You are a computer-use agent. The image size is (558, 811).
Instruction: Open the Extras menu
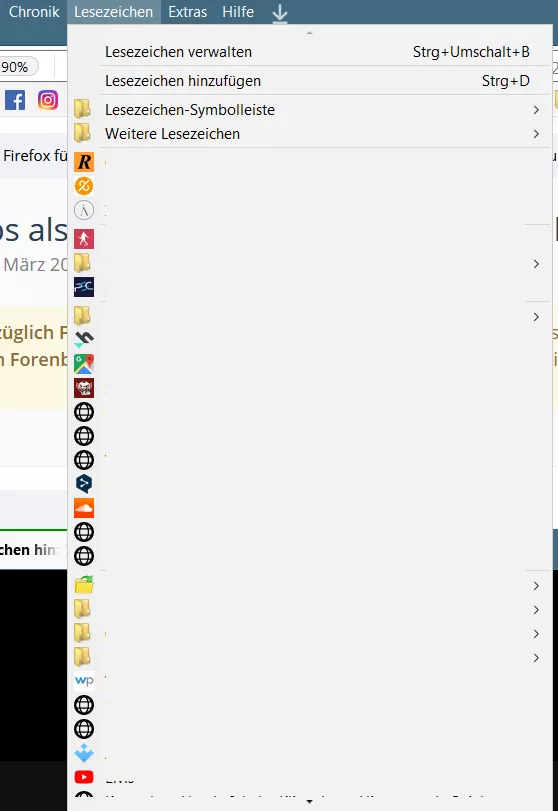pos(188,12)
